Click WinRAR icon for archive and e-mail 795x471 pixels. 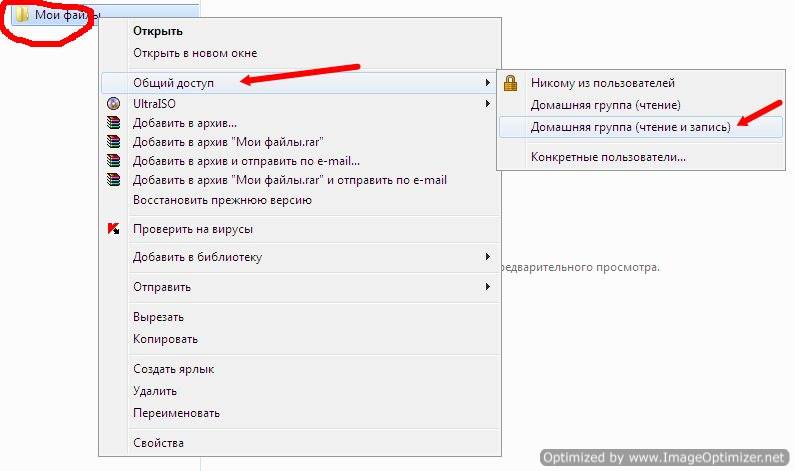[113, 161]
